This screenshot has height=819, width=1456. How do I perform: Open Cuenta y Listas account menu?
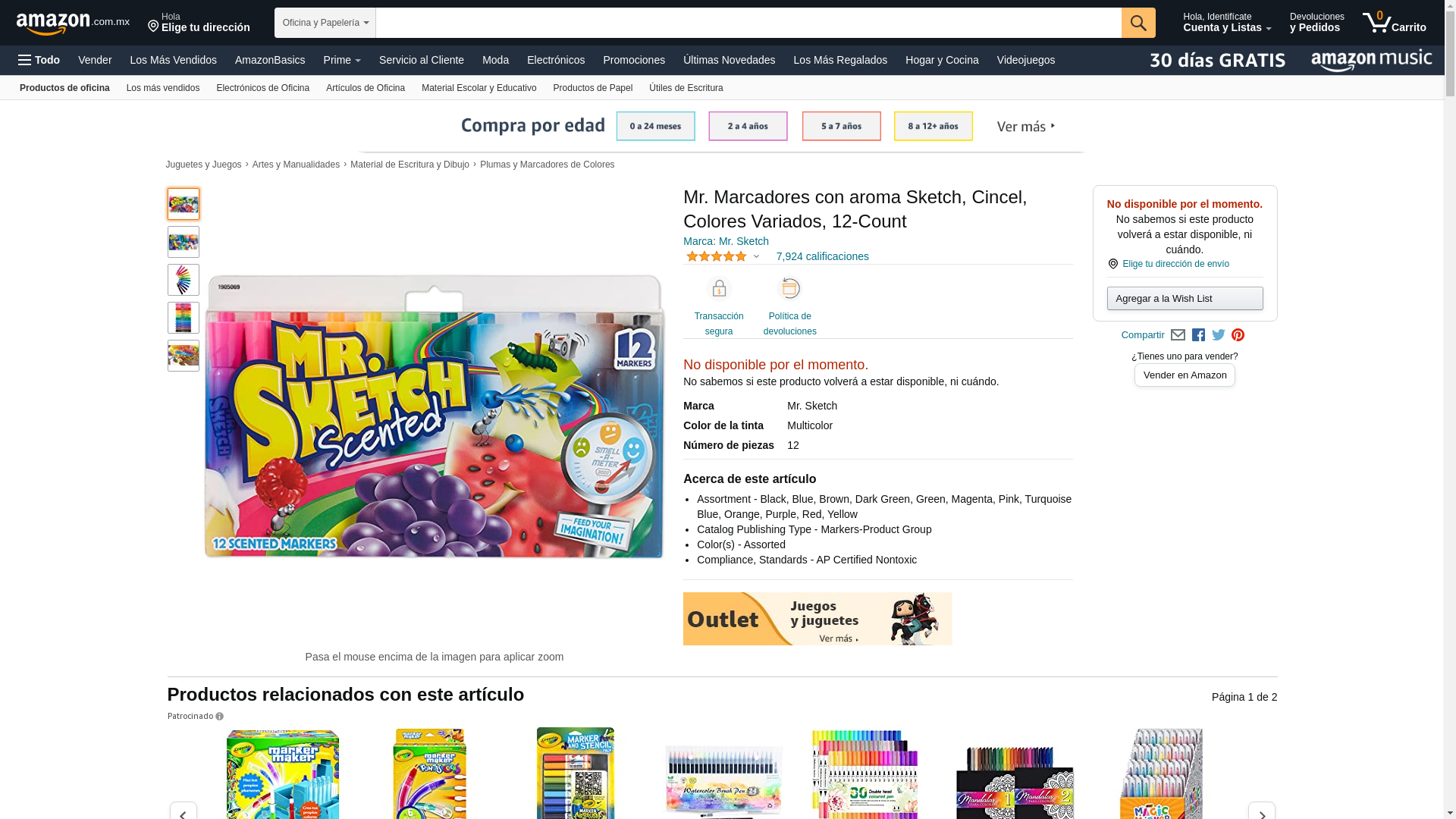[1227, 23]
